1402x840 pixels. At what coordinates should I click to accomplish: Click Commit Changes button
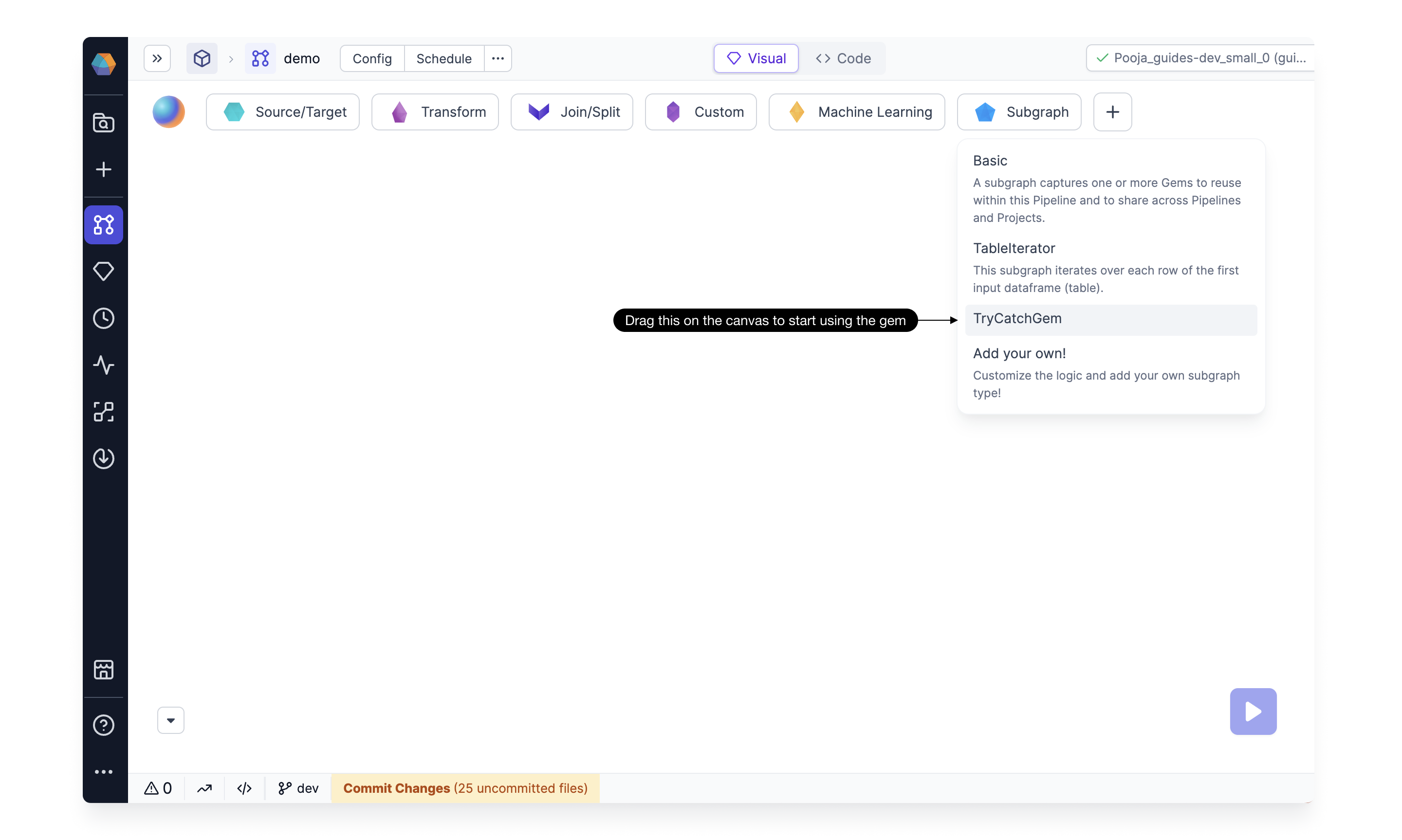coord(465,788)
